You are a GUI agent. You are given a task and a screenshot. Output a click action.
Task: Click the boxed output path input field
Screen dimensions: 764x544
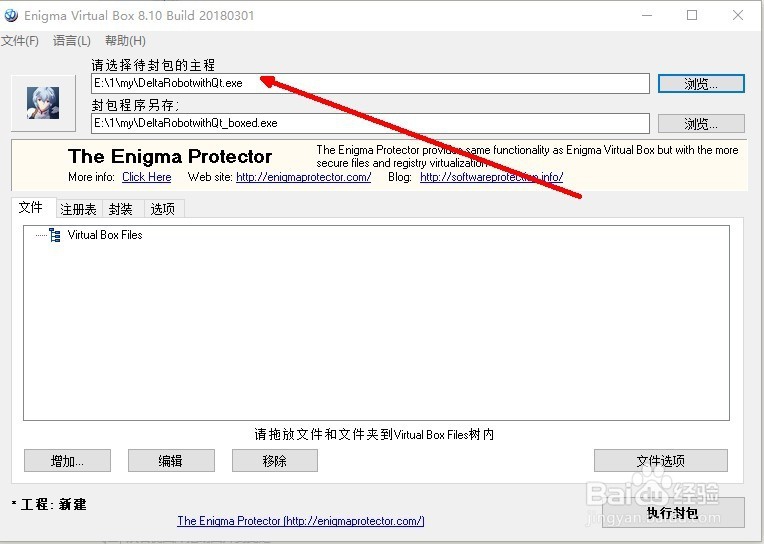(370, 123)
